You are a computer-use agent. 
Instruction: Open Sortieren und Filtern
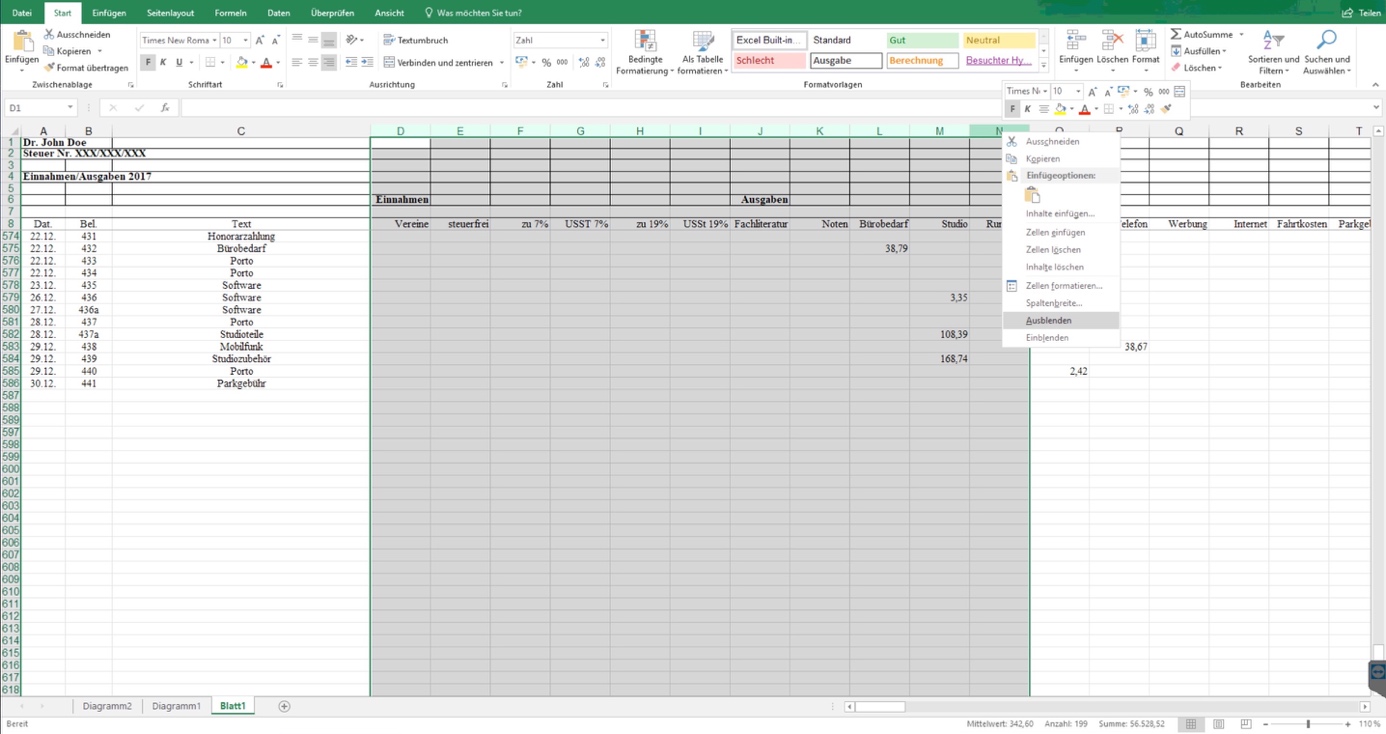pyautogui.click(x=1273, y=52)
